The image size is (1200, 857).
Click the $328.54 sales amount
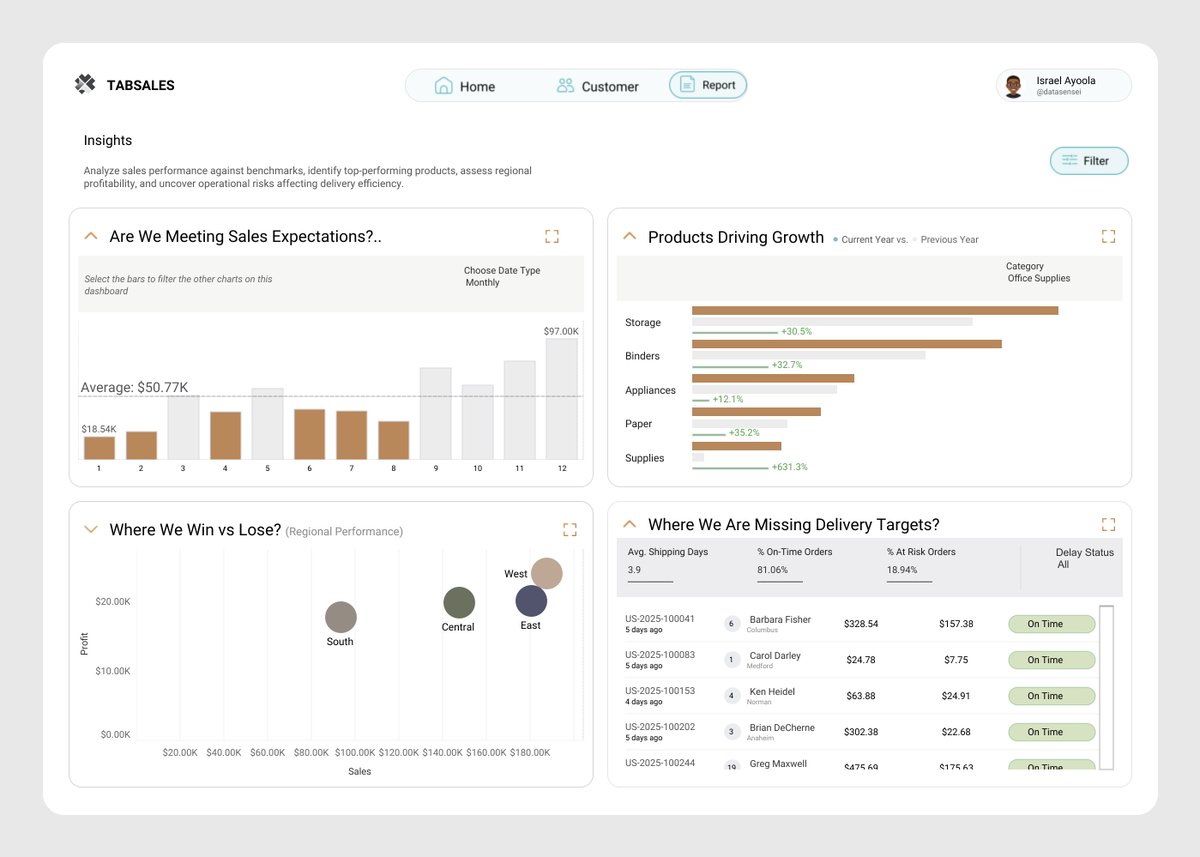coord(861,624)
